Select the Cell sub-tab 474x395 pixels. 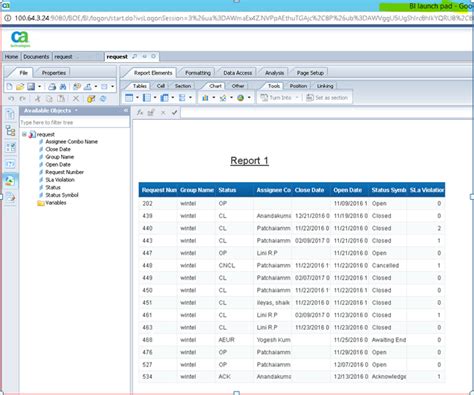pyautogui.click(x=161, y=86)
